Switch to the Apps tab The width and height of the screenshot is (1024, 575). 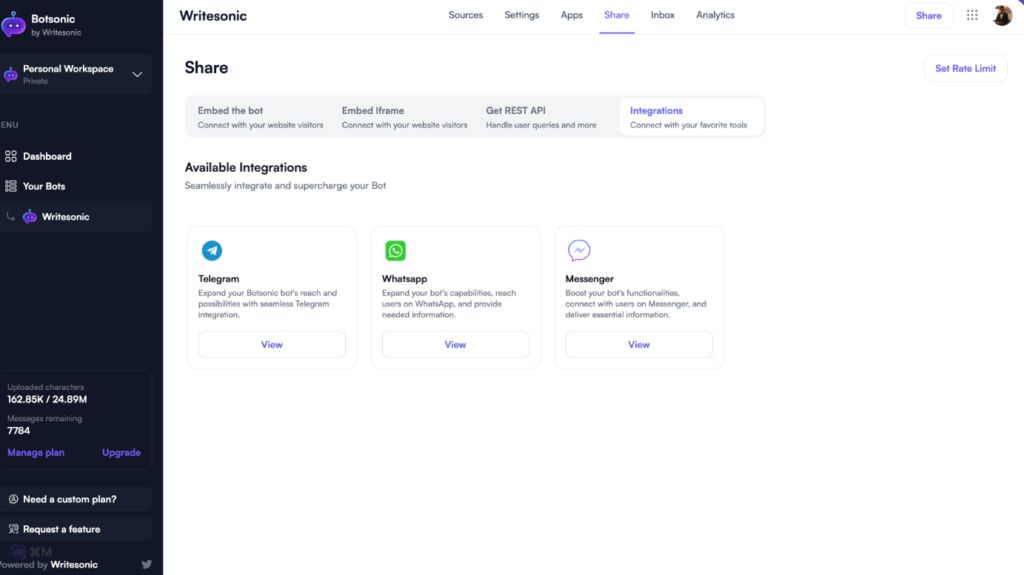(571, 15)
